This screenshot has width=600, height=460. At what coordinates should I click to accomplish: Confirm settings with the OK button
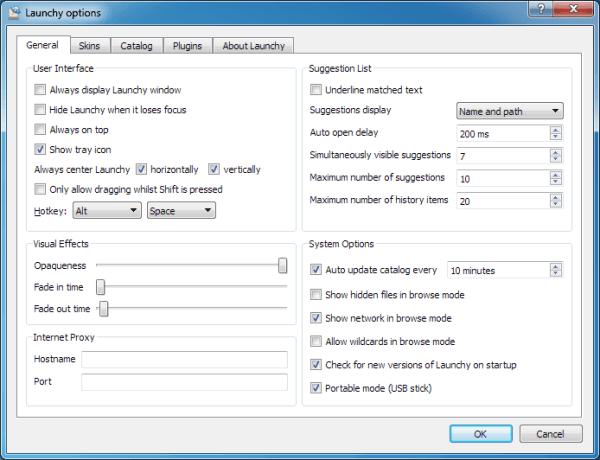(x=481, y=434)
